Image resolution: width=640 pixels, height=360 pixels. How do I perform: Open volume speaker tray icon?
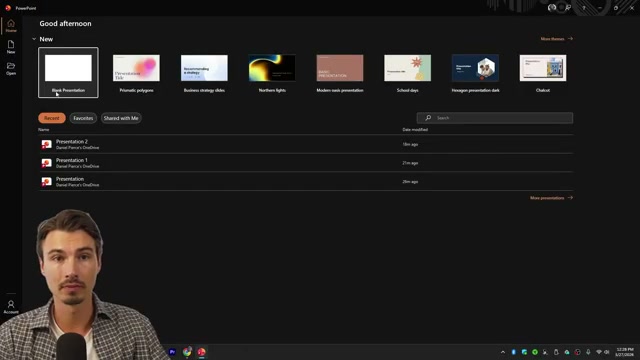(x=607, y=352)
